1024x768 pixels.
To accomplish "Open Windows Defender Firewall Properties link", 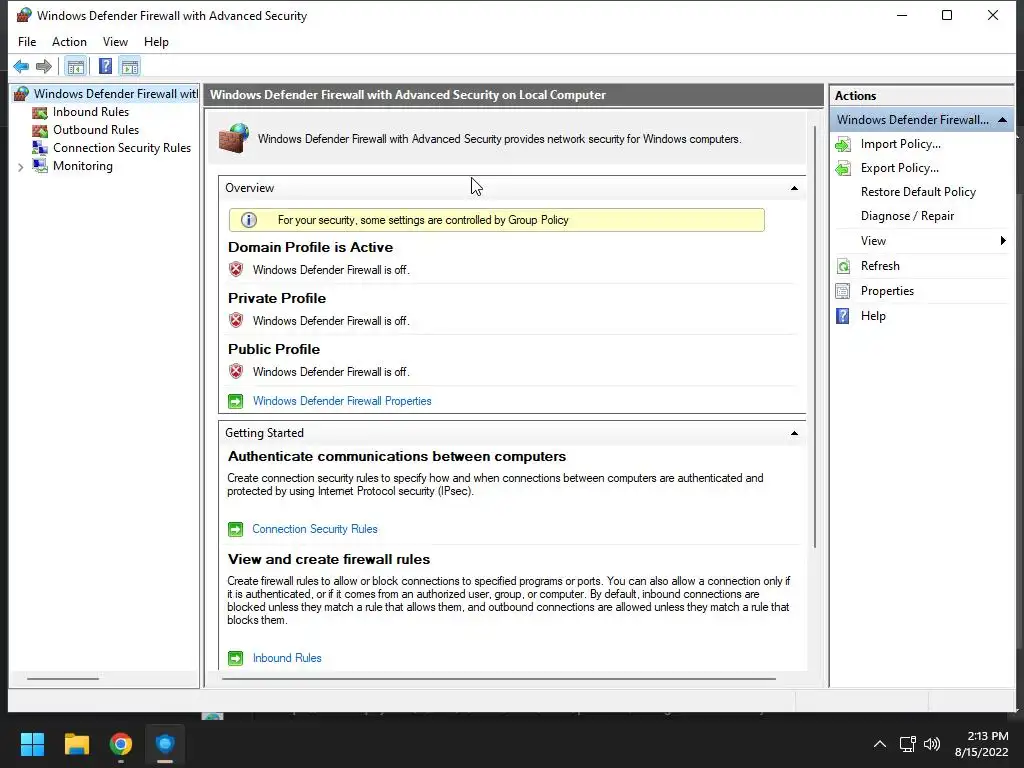I will [x=342, y=401].
